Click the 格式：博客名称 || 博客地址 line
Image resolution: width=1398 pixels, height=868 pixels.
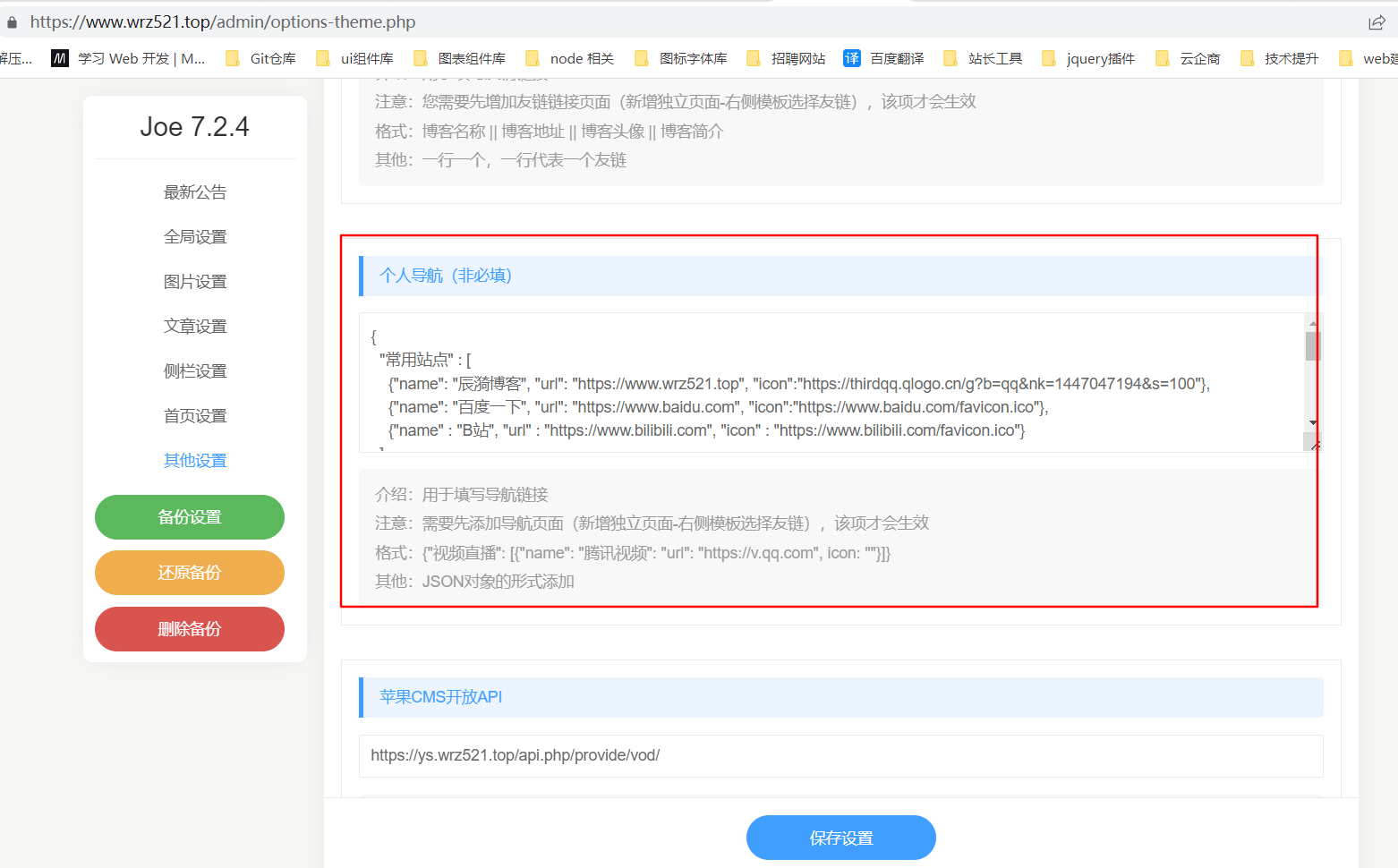(x=550, y=132)
